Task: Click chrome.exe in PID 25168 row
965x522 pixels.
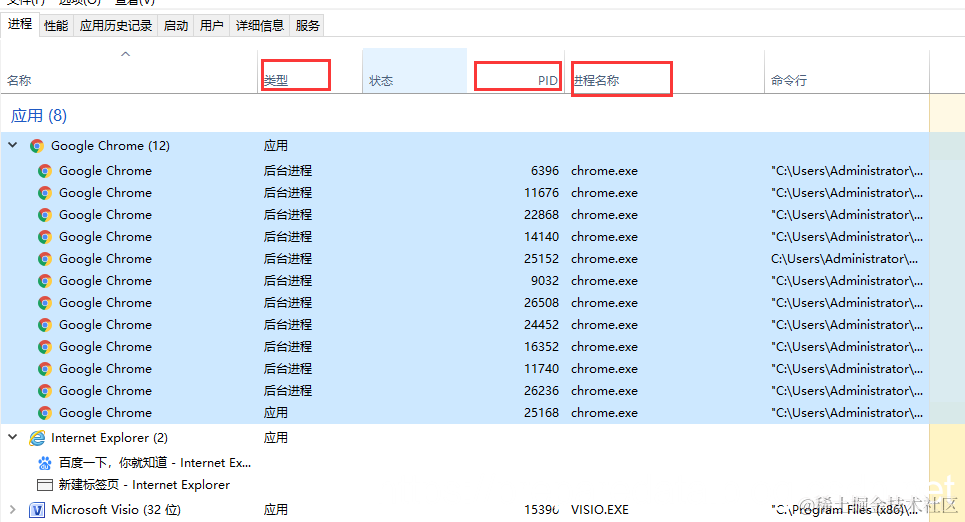Action: coord(604,412)
